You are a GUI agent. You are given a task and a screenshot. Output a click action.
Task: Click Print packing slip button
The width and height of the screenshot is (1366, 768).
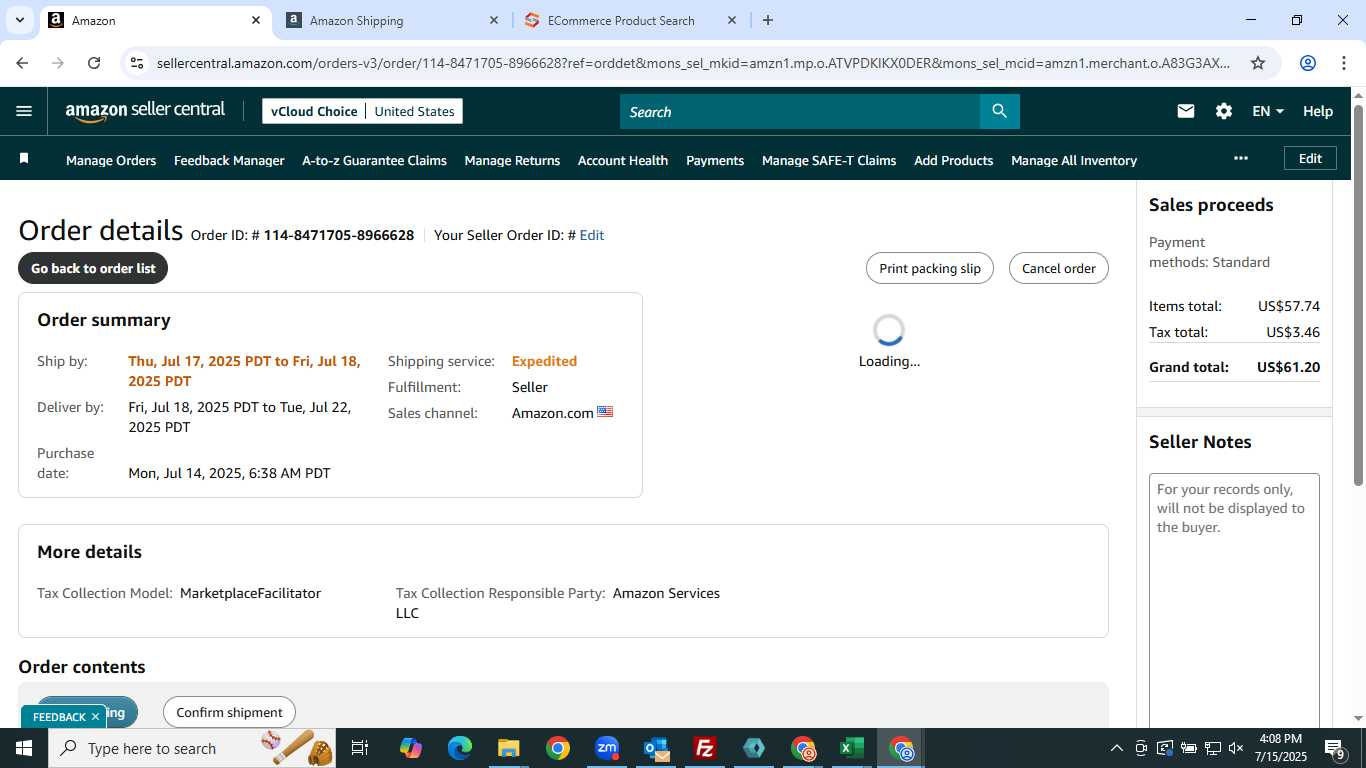tap(930, 268)
